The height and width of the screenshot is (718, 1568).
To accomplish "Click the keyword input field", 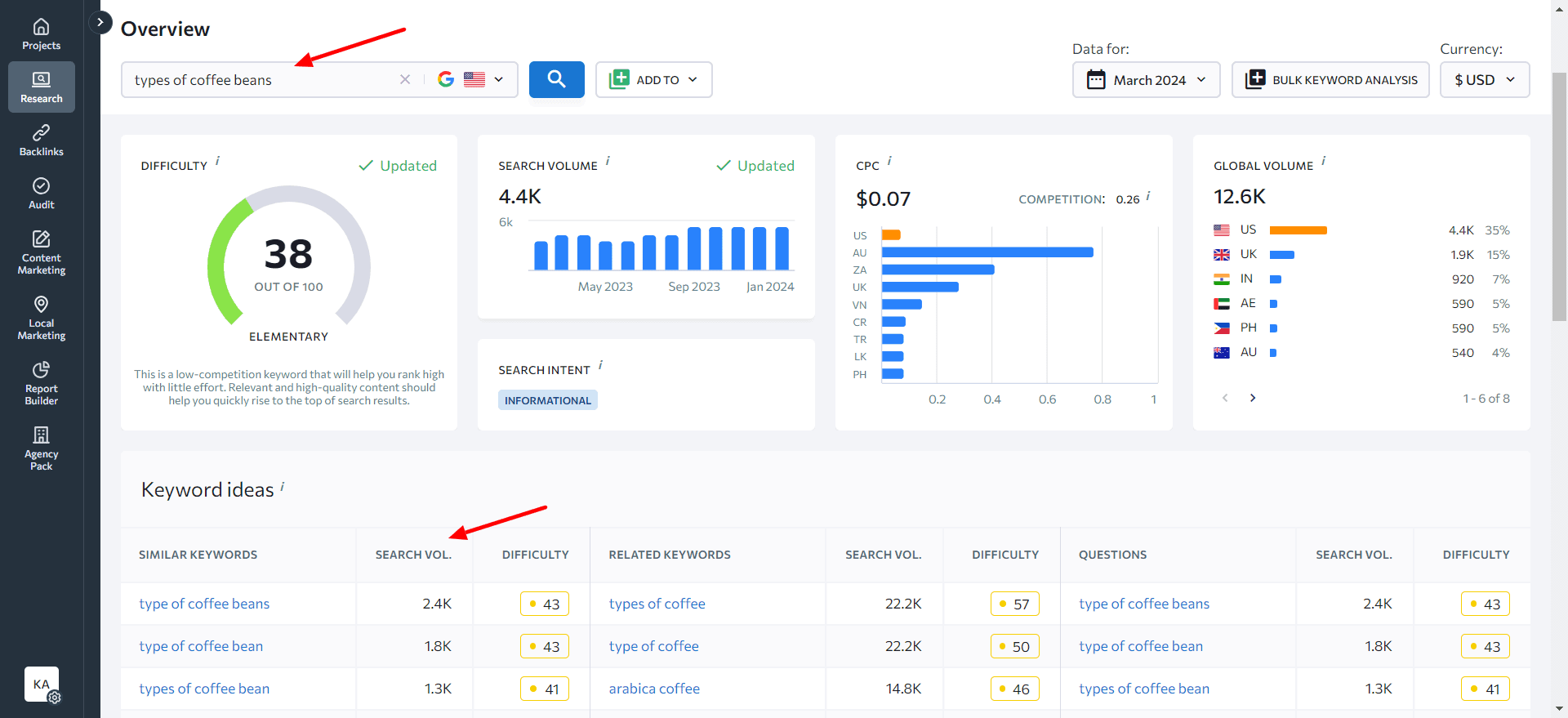I will (x=261, y=80).
